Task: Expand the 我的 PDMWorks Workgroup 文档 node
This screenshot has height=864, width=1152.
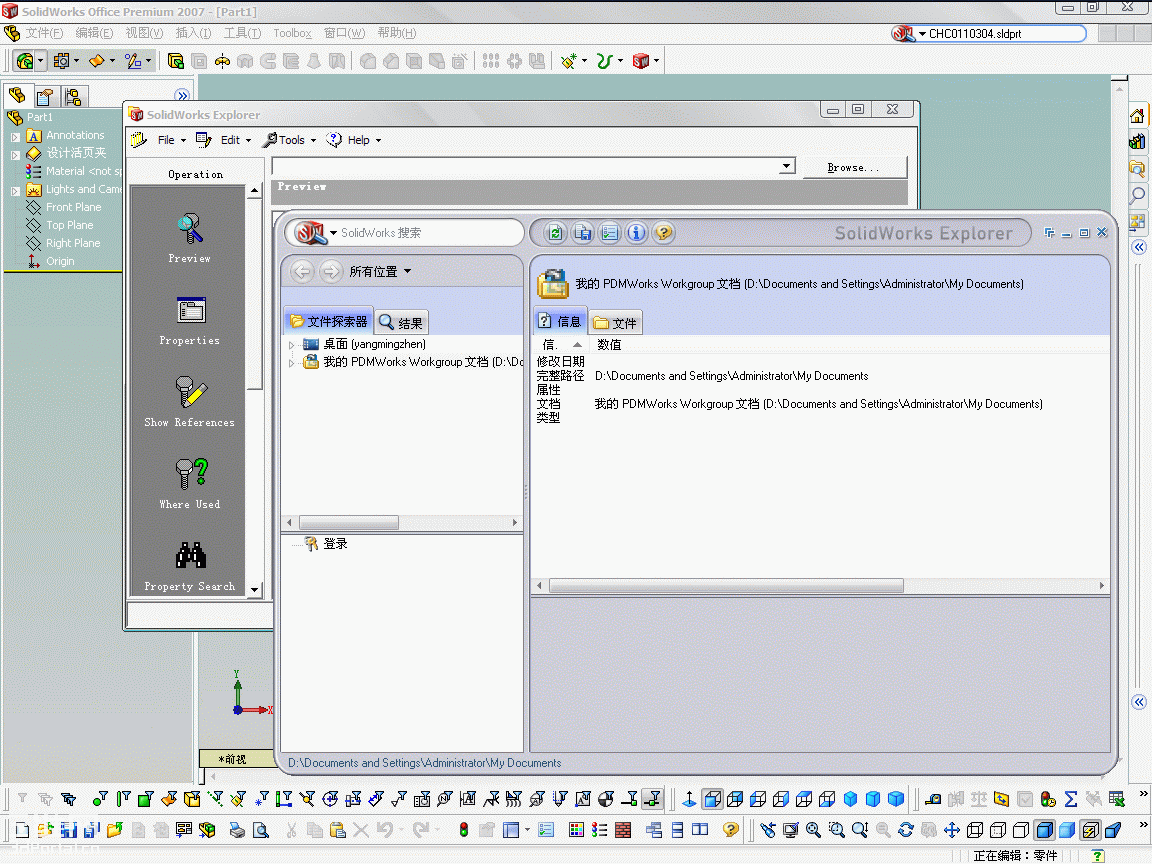Action: tap(292, 363)
